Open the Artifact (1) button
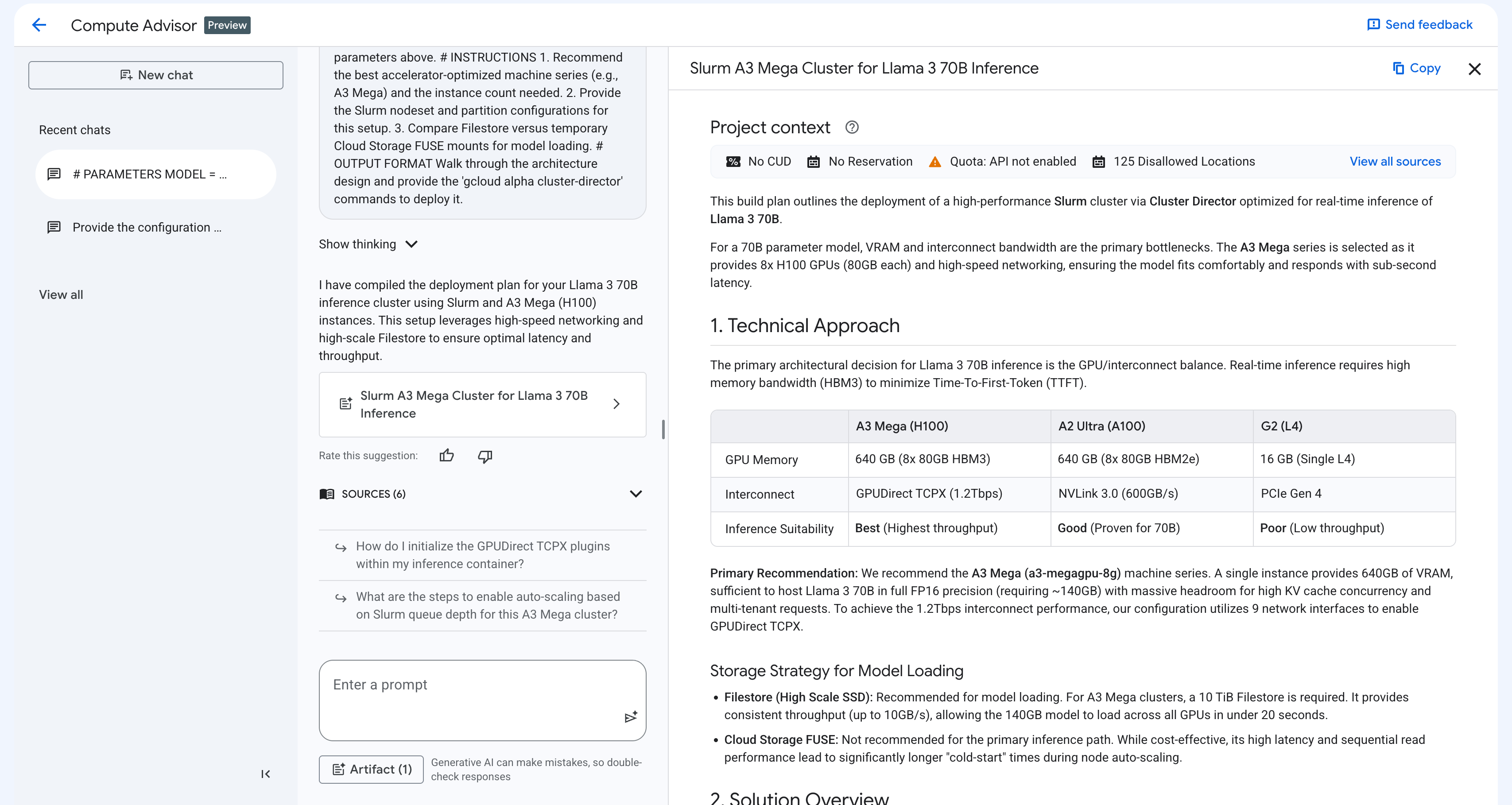The height and width of the screenshot is (805, 1512). tap(371, 769)
